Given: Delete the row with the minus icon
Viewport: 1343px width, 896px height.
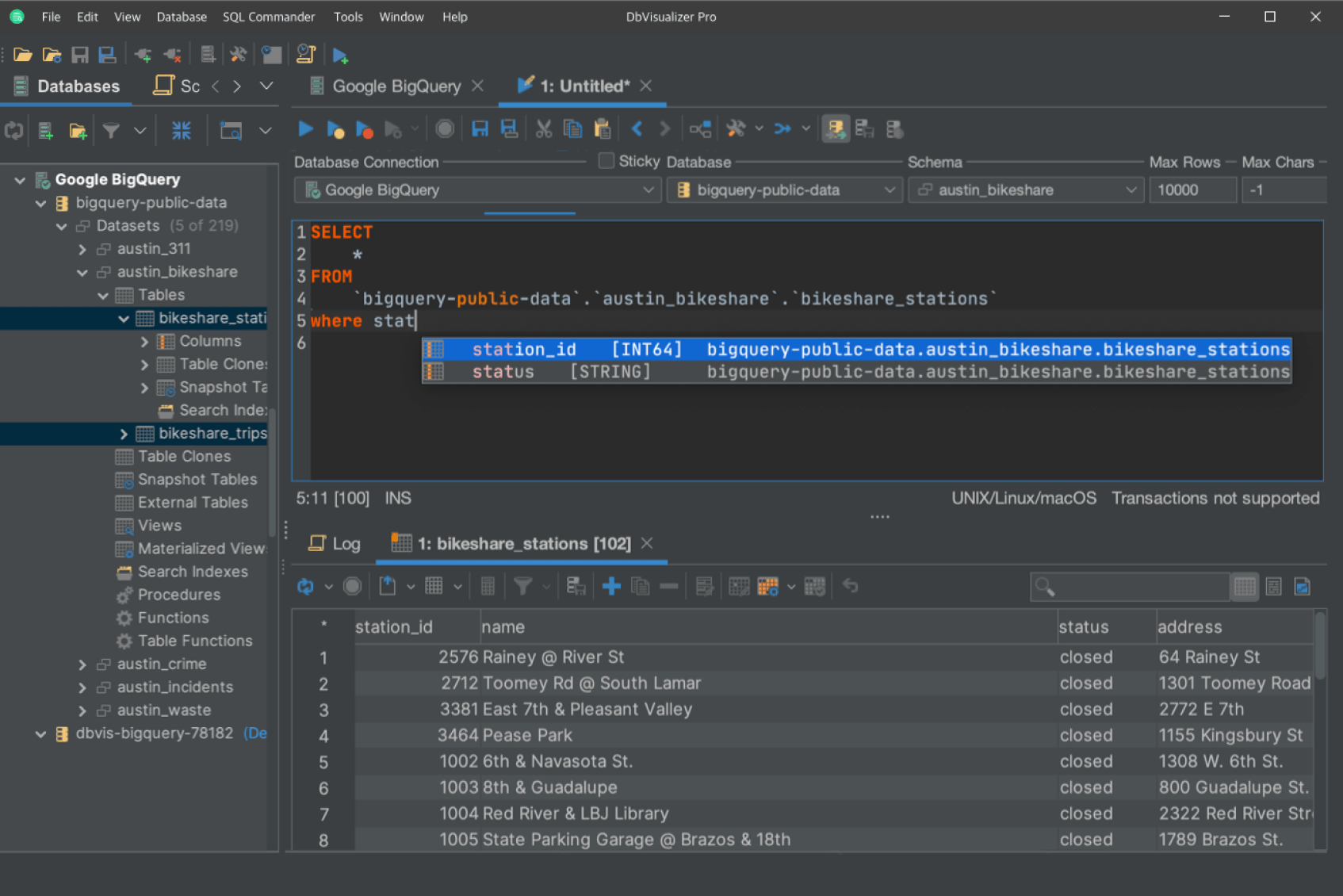Looking at the screenshot, I should click(x=668, y=586).
